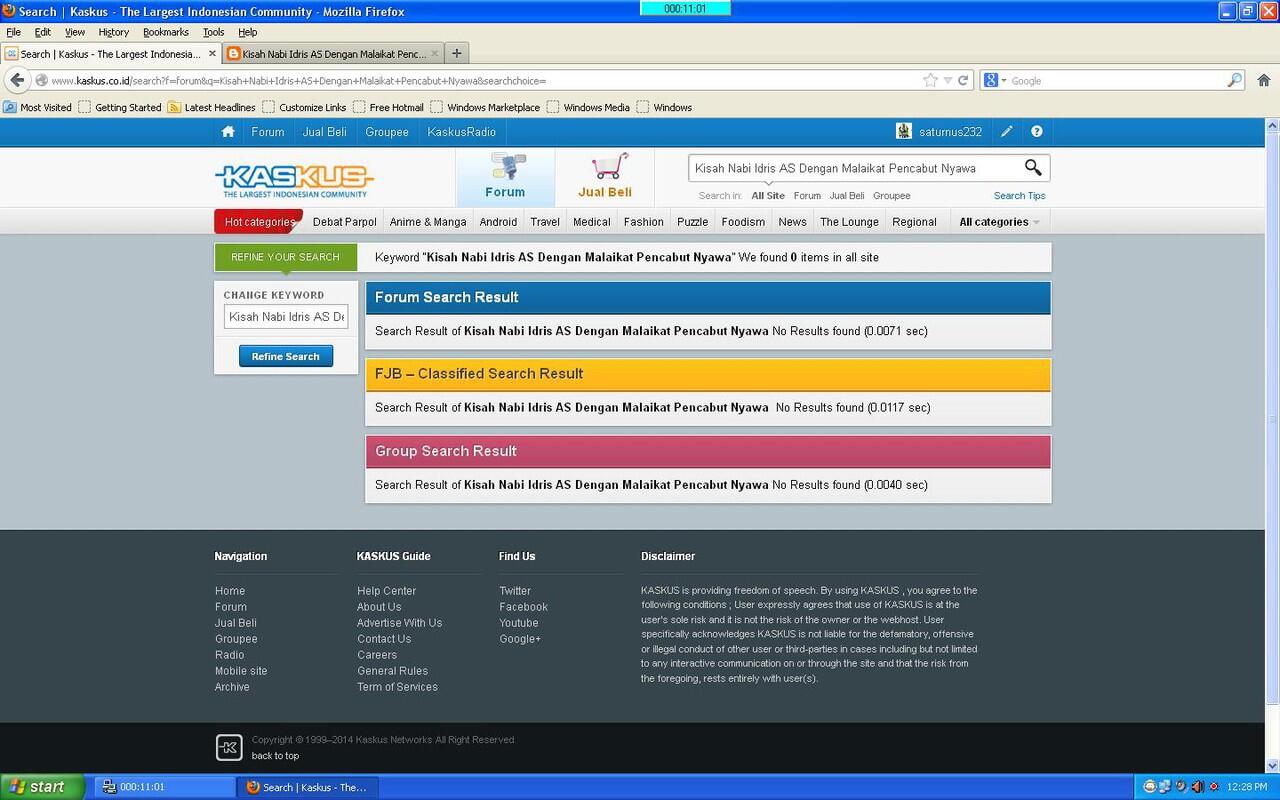
Task: Open the Search Tips link
Action: coord(1019,196)
